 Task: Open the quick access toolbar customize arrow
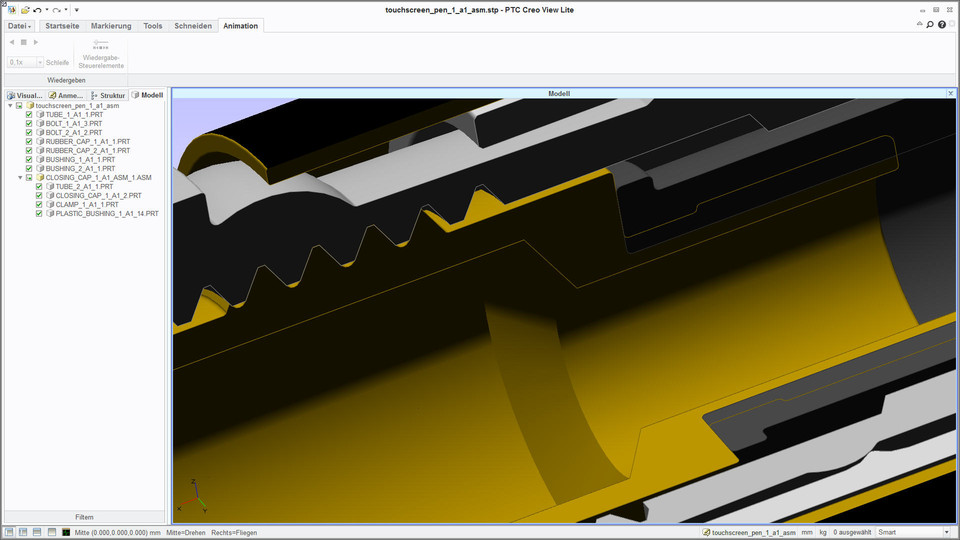point(77,10)
